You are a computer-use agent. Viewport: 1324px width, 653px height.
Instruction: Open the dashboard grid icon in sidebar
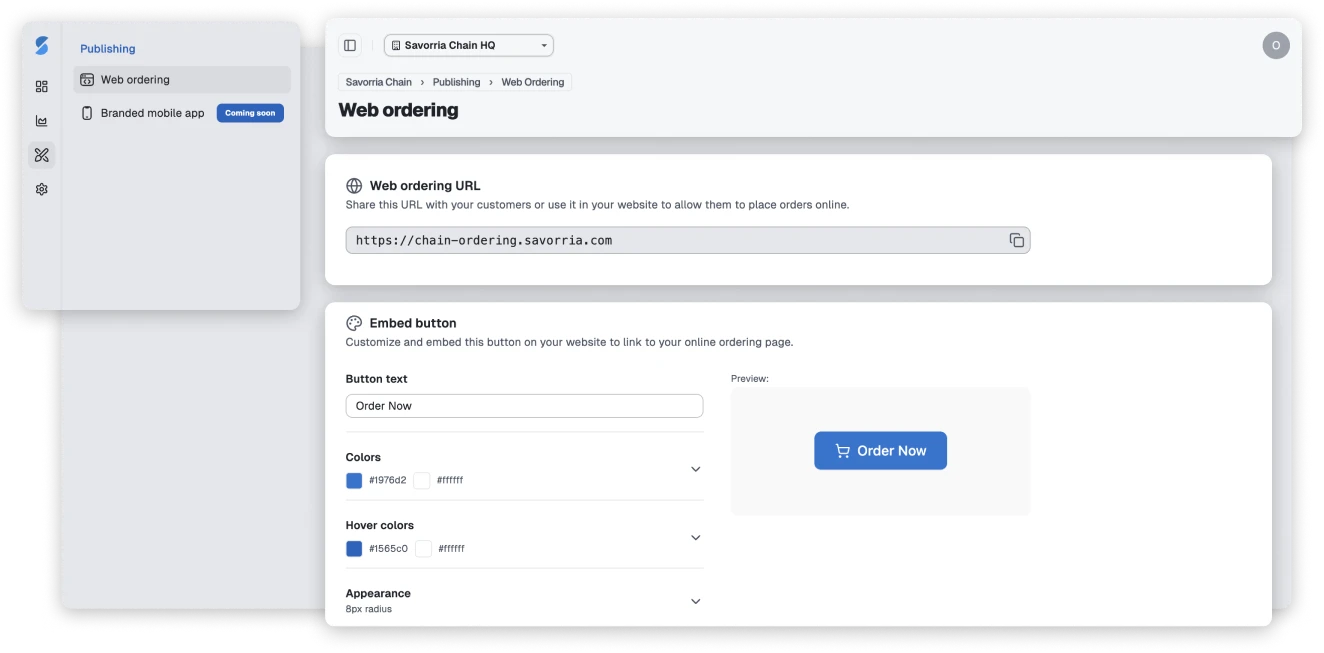(x=41, y=86)
